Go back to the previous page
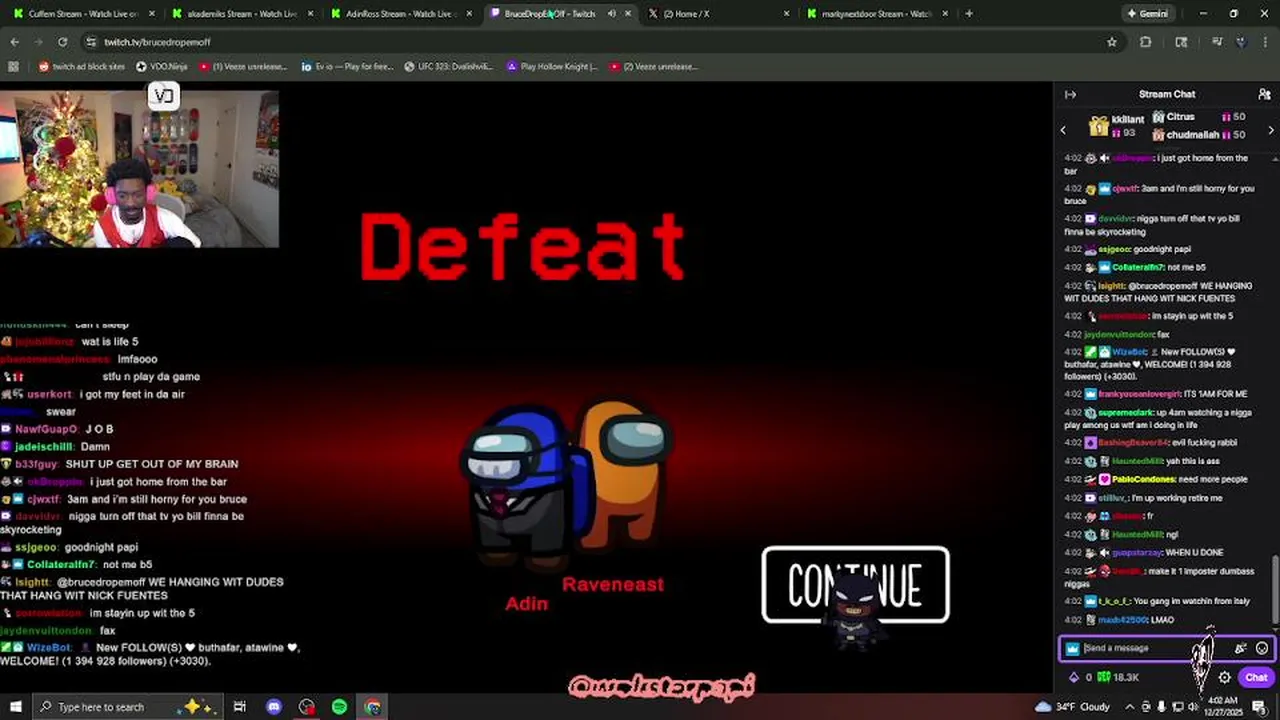Screen dimensions: 1280x720 [14, 42]
